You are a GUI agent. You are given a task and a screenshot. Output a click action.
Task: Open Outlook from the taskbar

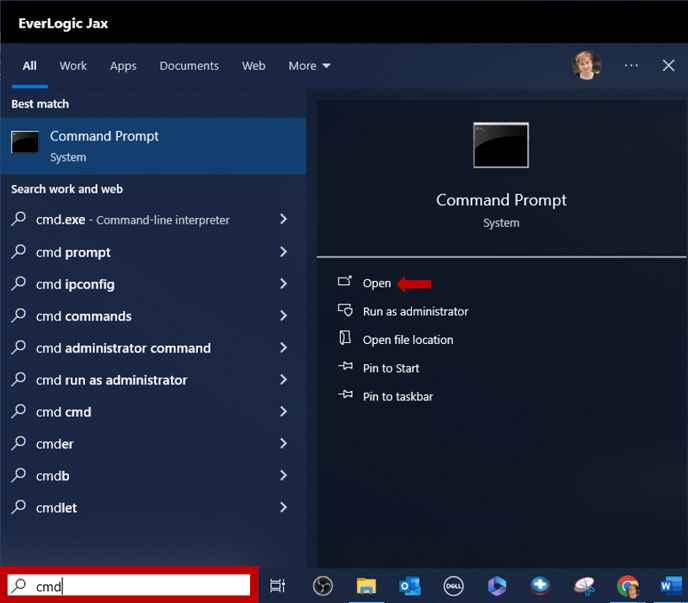410,585
